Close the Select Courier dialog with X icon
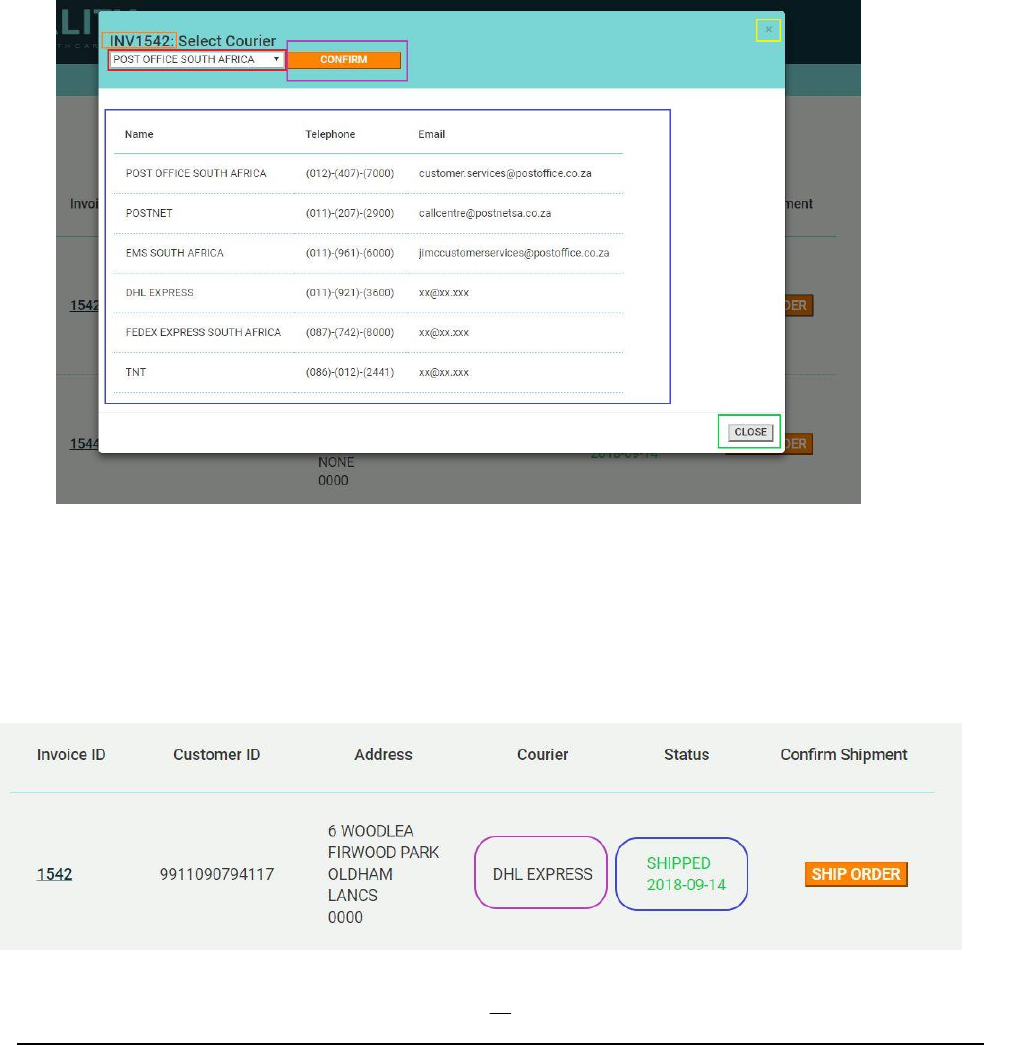This screenshot has height=1045, width=1015. pos(768,30)
